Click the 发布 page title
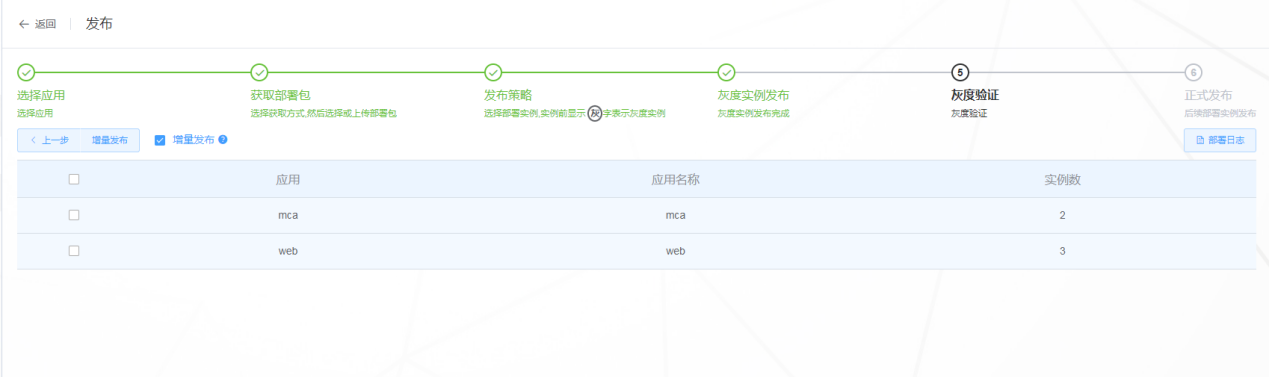This screenshot has height=377, width=1269. click(99, 24)
